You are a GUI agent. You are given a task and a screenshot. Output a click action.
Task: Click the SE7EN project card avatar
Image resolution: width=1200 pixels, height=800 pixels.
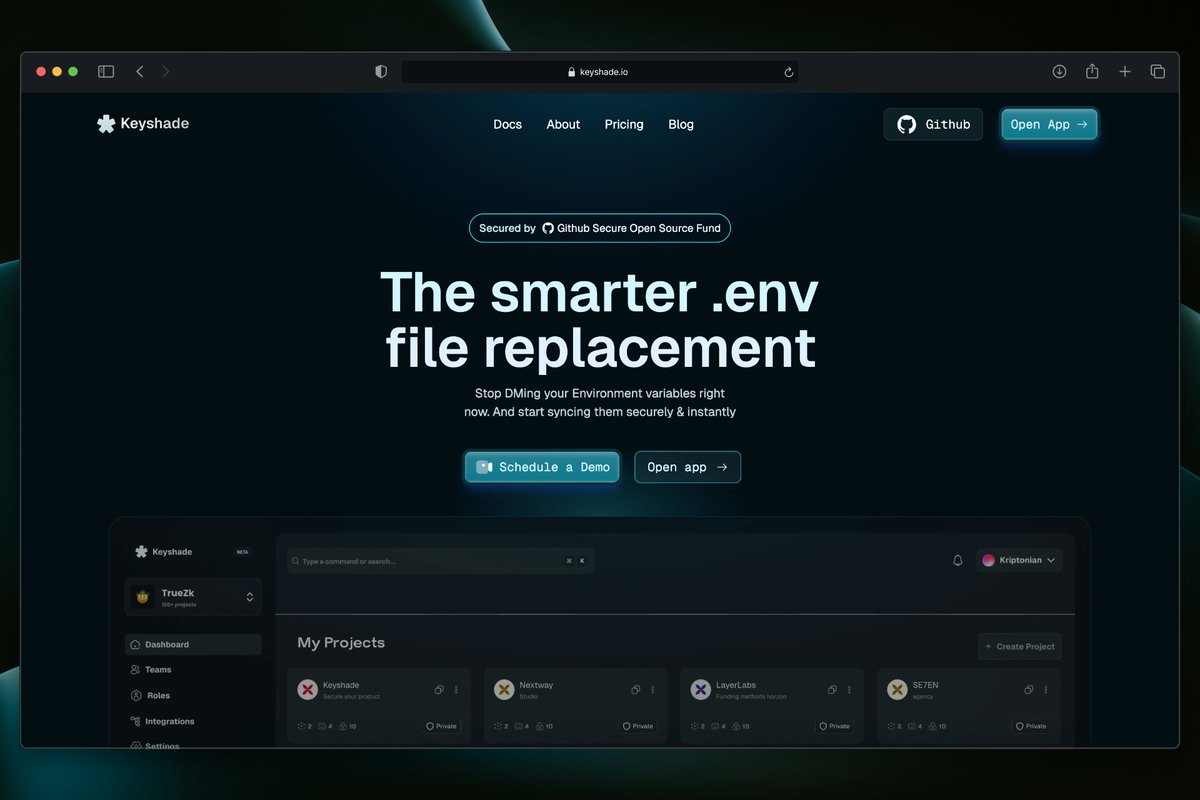898,690
